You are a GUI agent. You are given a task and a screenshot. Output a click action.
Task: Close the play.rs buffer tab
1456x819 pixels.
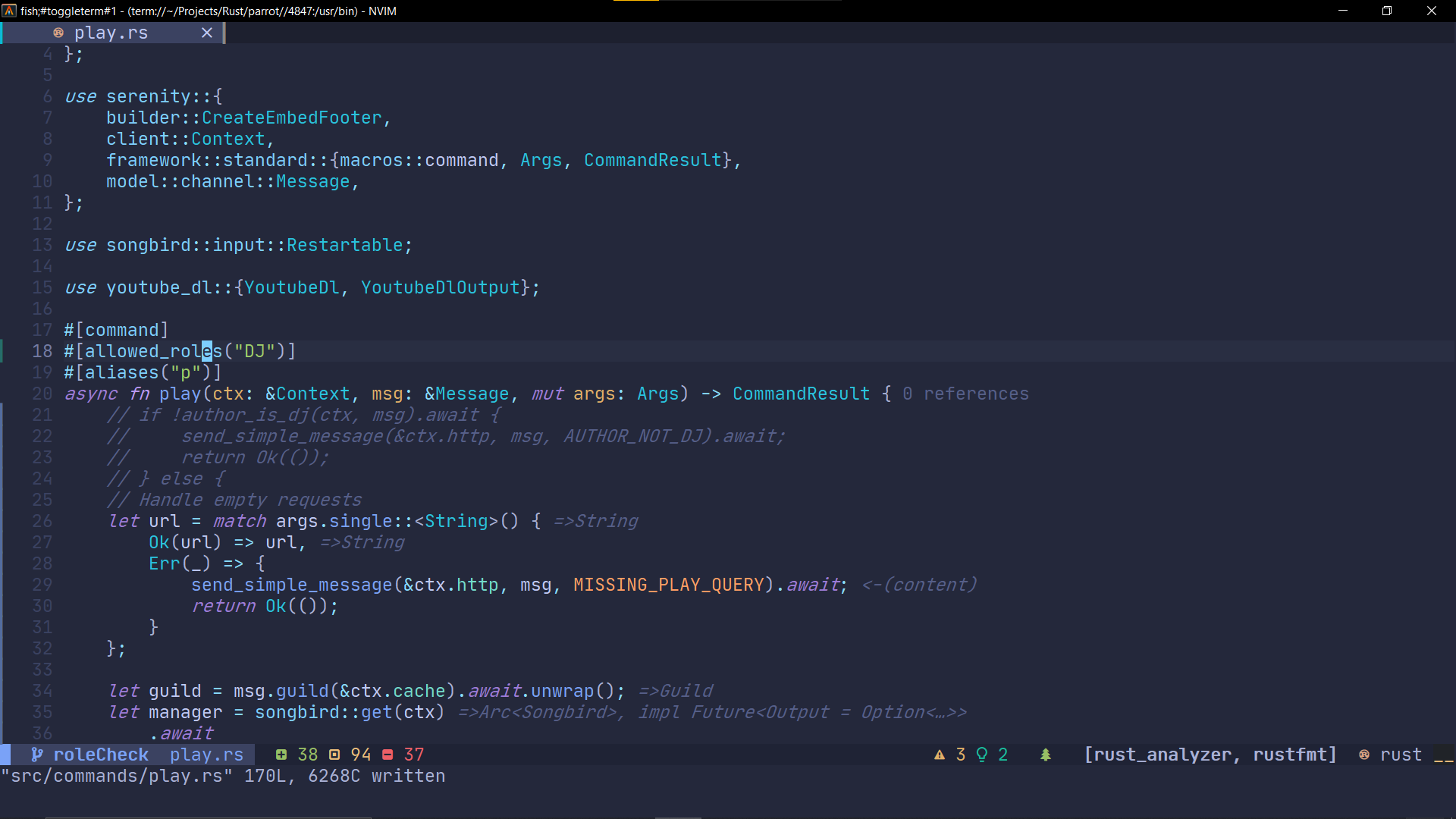pos(206,33)
